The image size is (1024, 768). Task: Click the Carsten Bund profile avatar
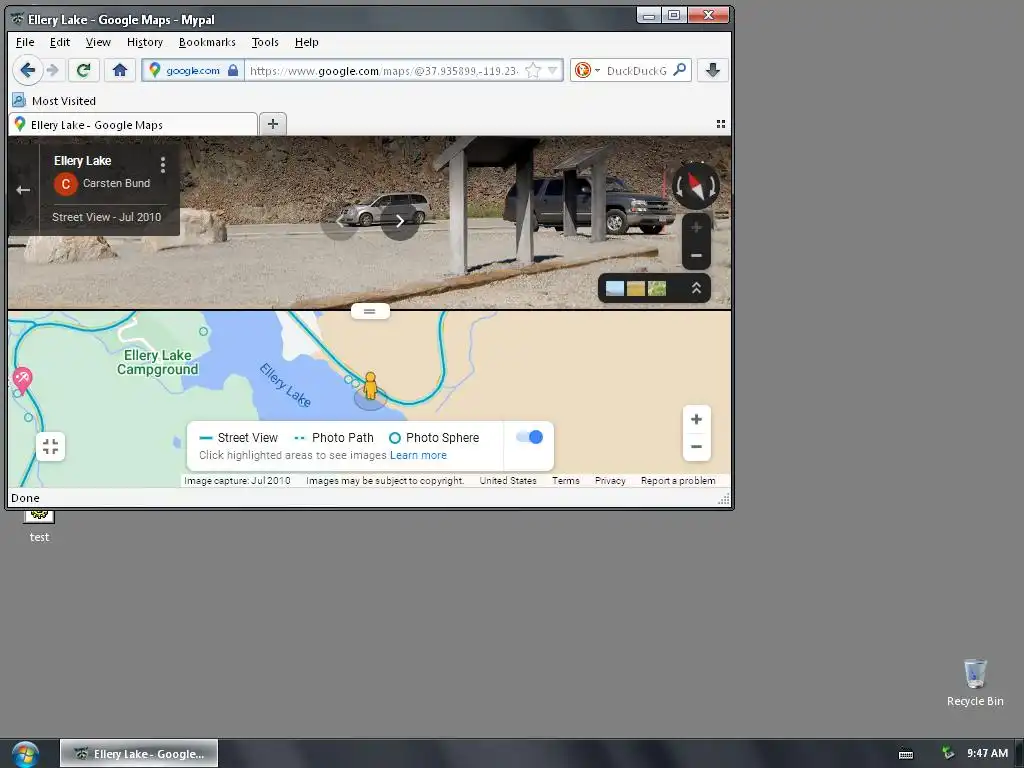click(x=65, y=184)
